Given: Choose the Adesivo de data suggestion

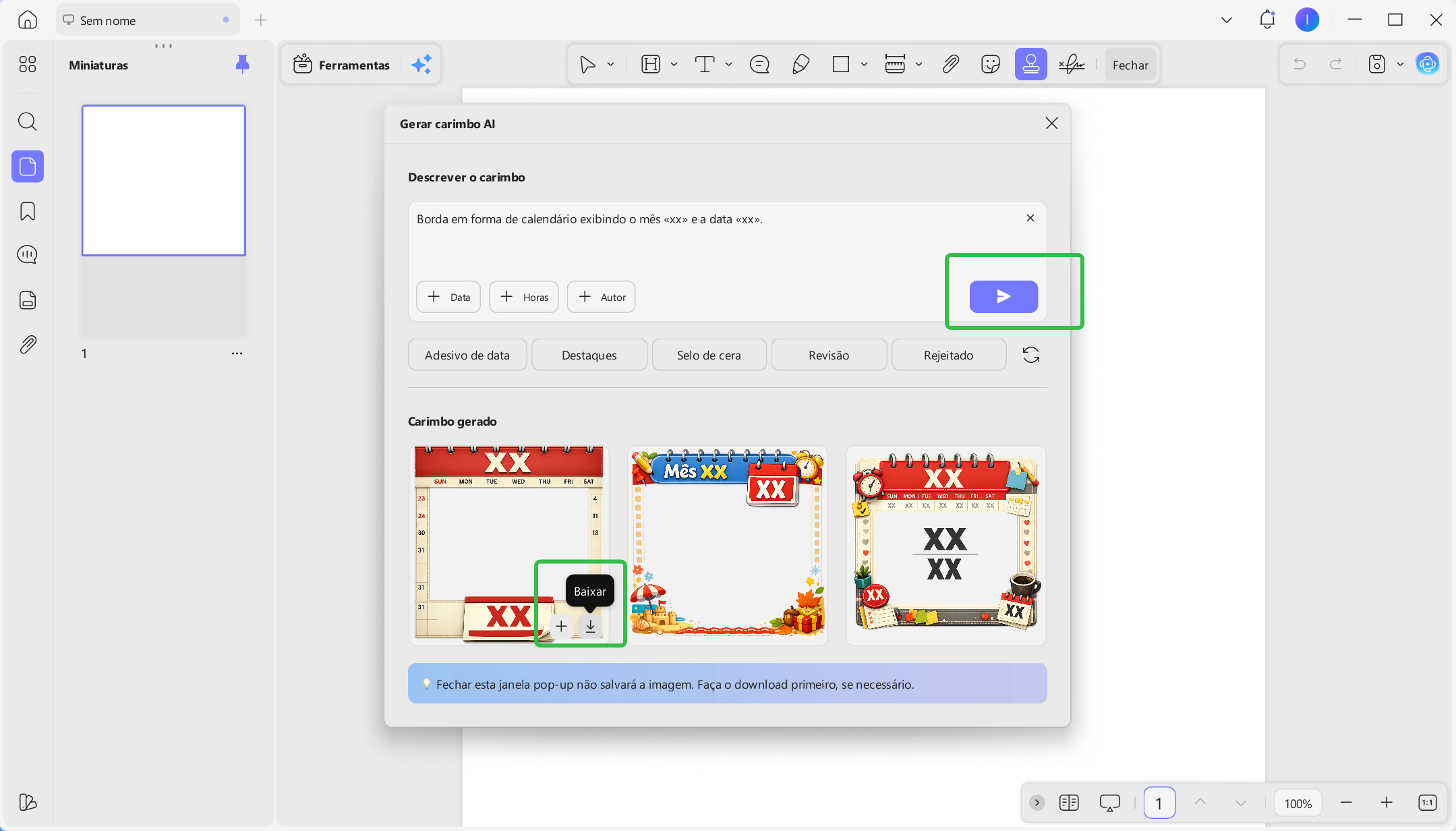Looking at the screenshot, I should (x=467, y=355).
